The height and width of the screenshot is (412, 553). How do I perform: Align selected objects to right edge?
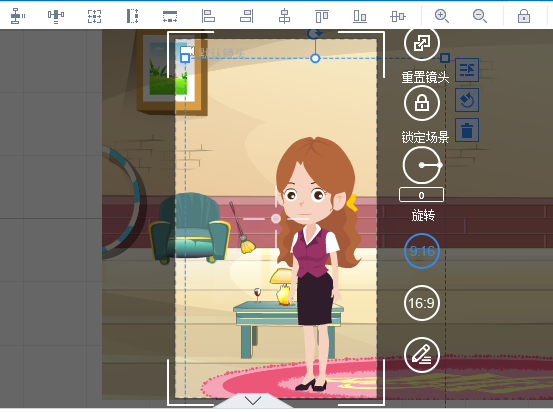click(x=247, y=16)
